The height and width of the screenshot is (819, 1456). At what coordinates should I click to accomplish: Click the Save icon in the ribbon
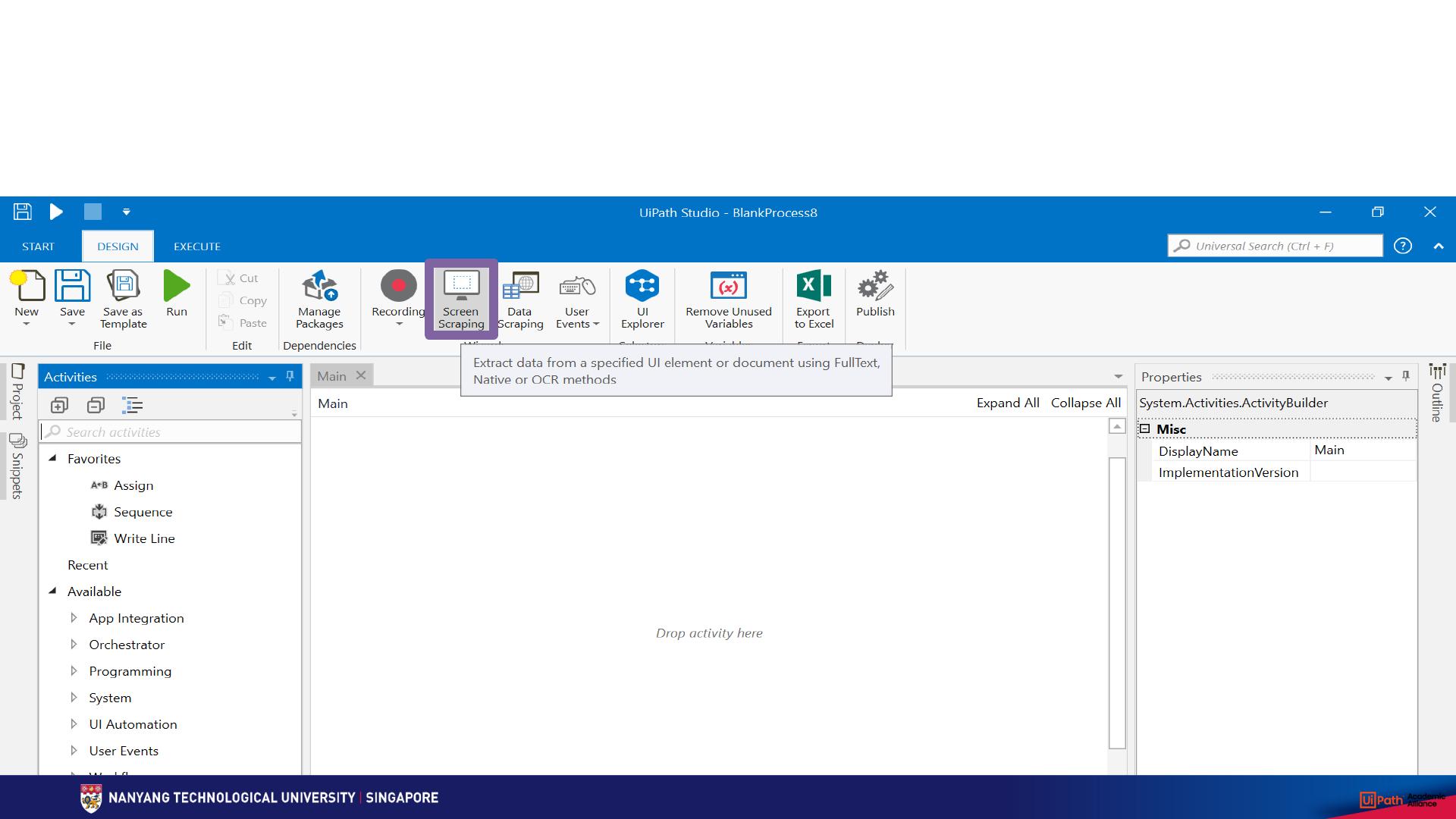[72, 286]
